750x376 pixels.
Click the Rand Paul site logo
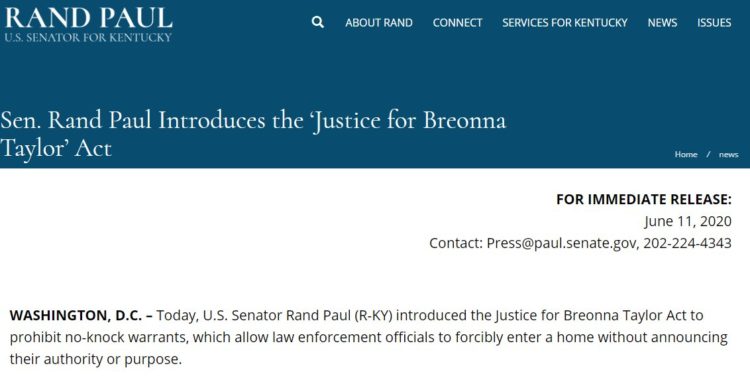88,18
